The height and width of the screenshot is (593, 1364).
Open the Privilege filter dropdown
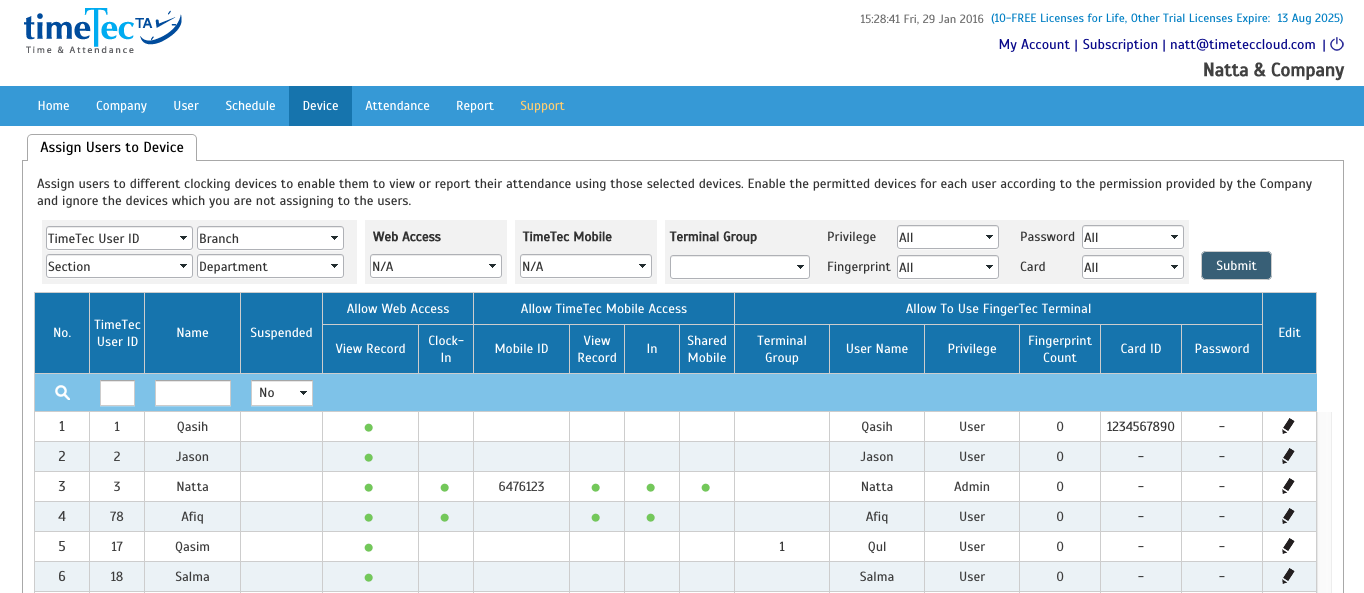[948, 237]
